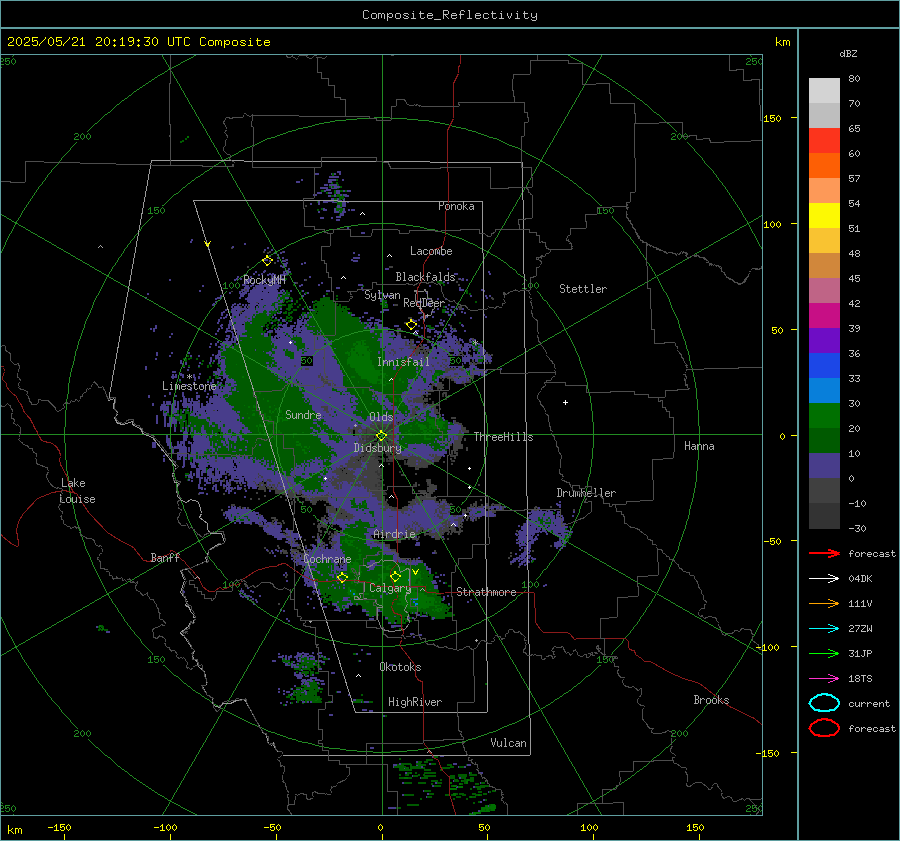The image size is (900, 841).
Task: Click the Strathmore label
Action: 486,592
